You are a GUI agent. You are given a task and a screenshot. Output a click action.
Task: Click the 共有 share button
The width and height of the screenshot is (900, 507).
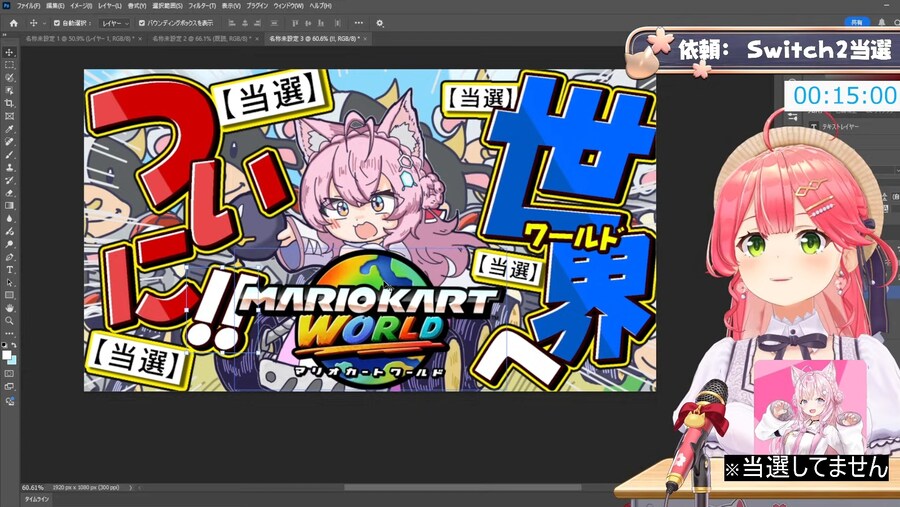[x=857, y=22]
